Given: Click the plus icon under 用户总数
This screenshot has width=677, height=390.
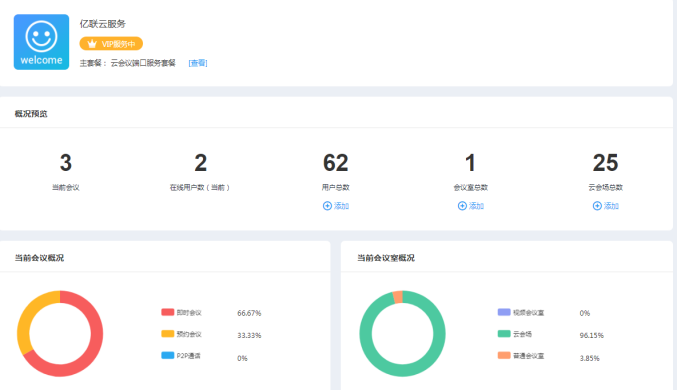Looking at the screenshot, I should click(327, 206).
